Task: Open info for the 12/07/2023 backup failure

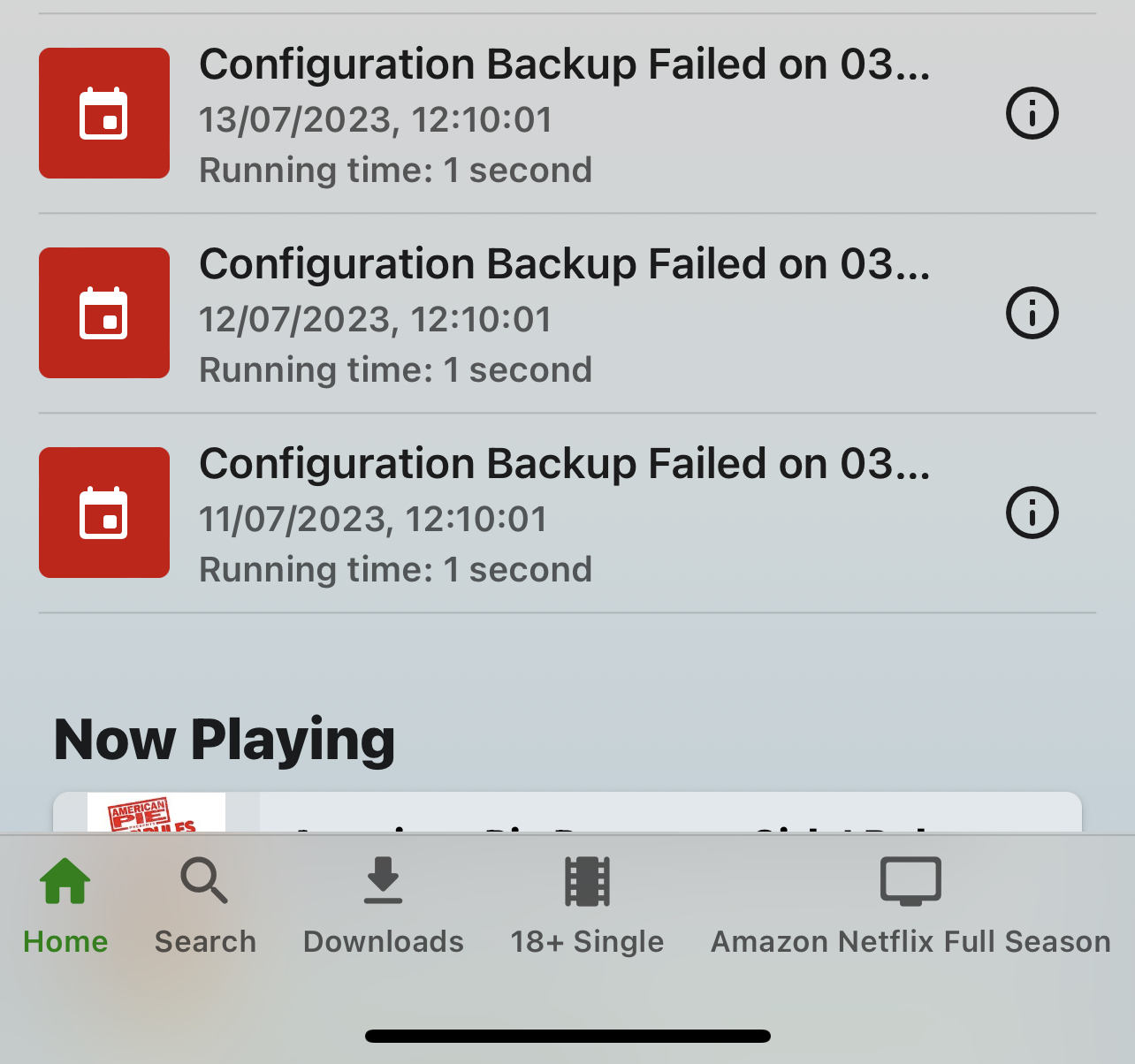Action: (x=1032, y=313)
